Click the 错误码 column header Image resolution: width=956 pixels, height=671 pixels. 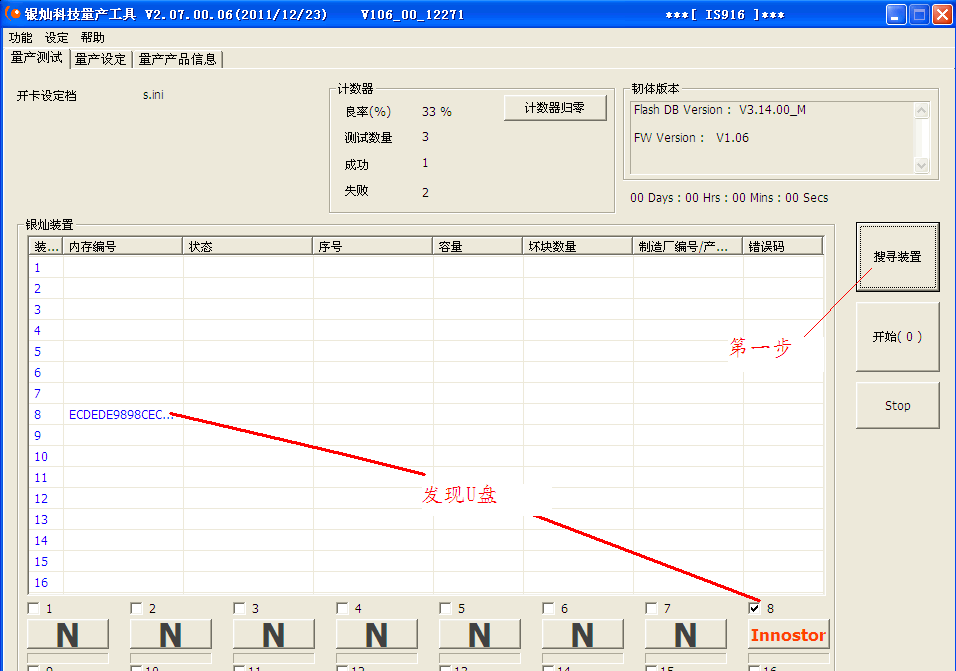tap(783, 246)
